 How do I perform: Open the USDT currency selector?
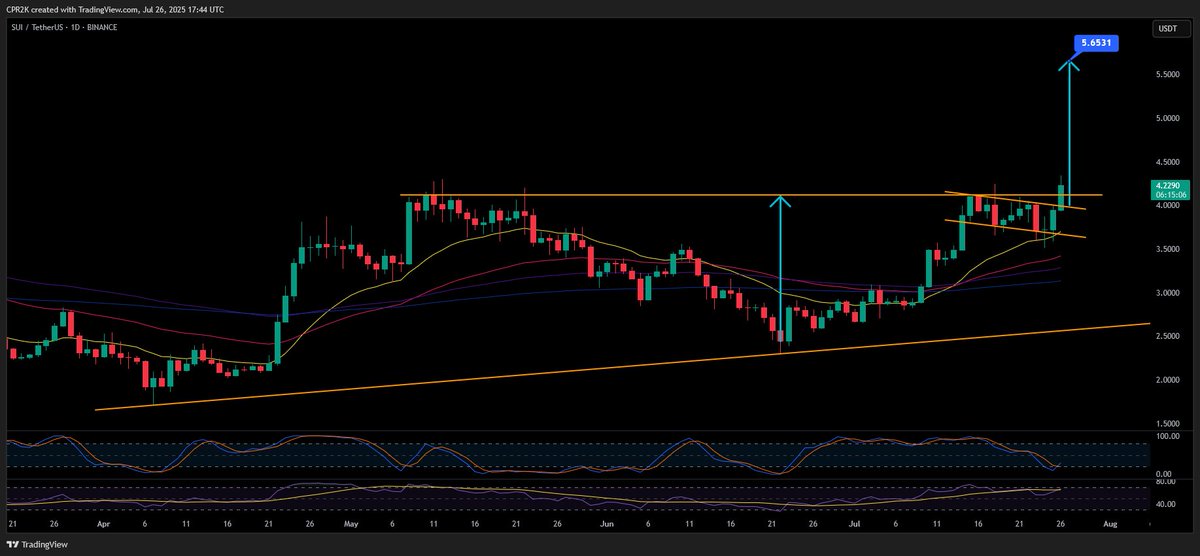click(1170, 28)
